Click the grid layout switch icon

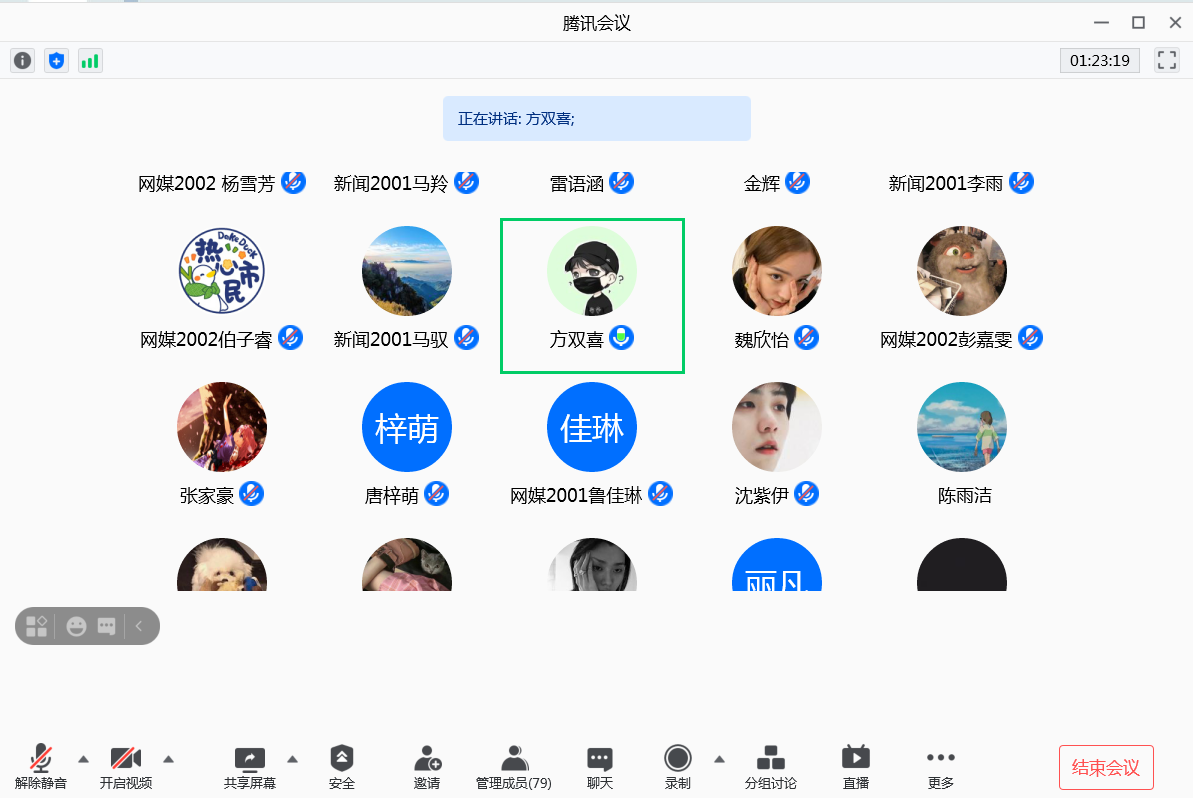click(x=37, y=626)
